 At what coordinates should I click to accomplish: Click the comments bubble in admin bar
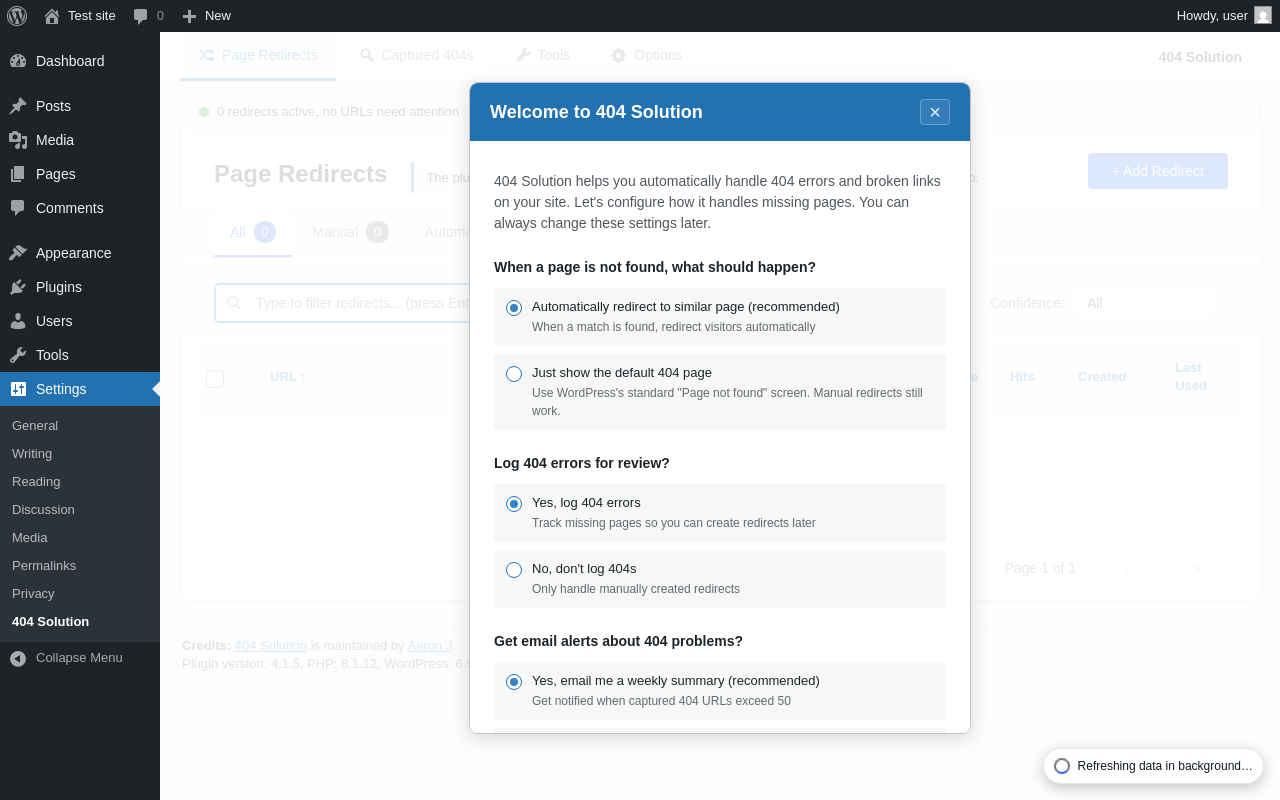(141, 16)
